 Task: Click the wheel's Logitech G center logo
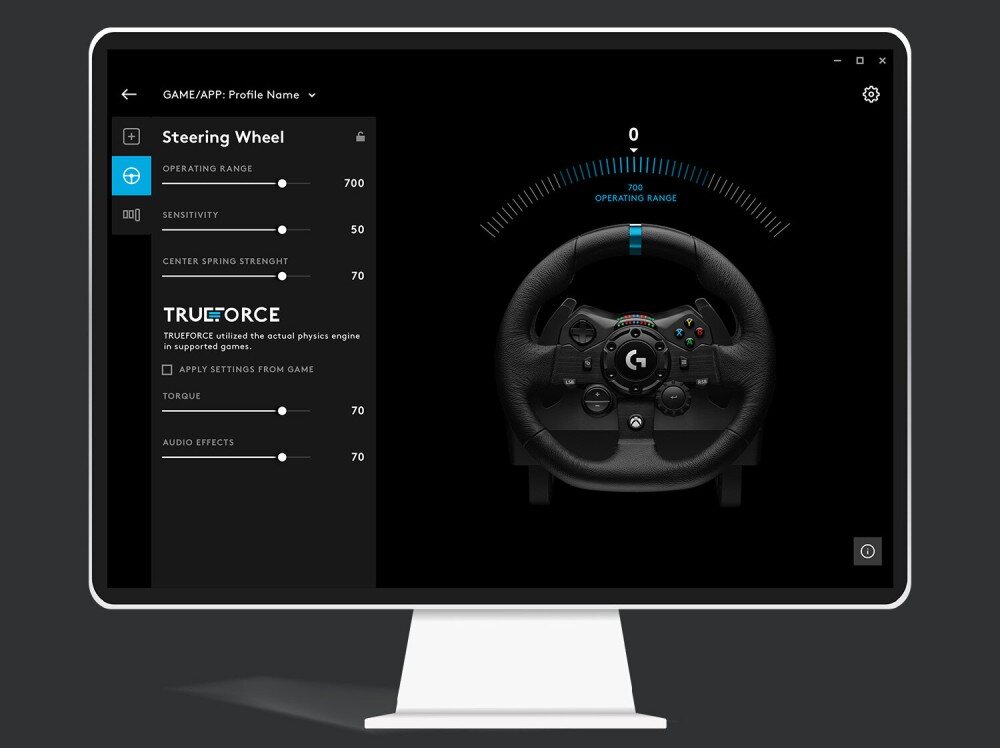coord(635,361)
